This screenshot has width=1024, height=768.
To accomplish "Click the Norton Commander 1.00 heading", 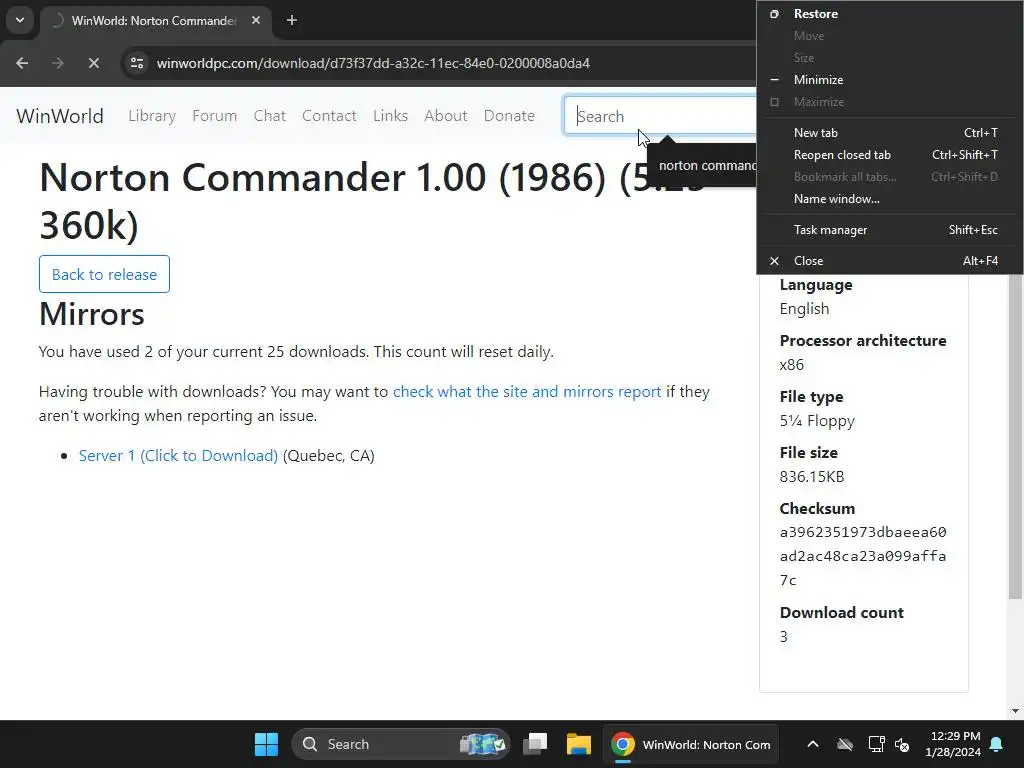I will pos(372,201).
